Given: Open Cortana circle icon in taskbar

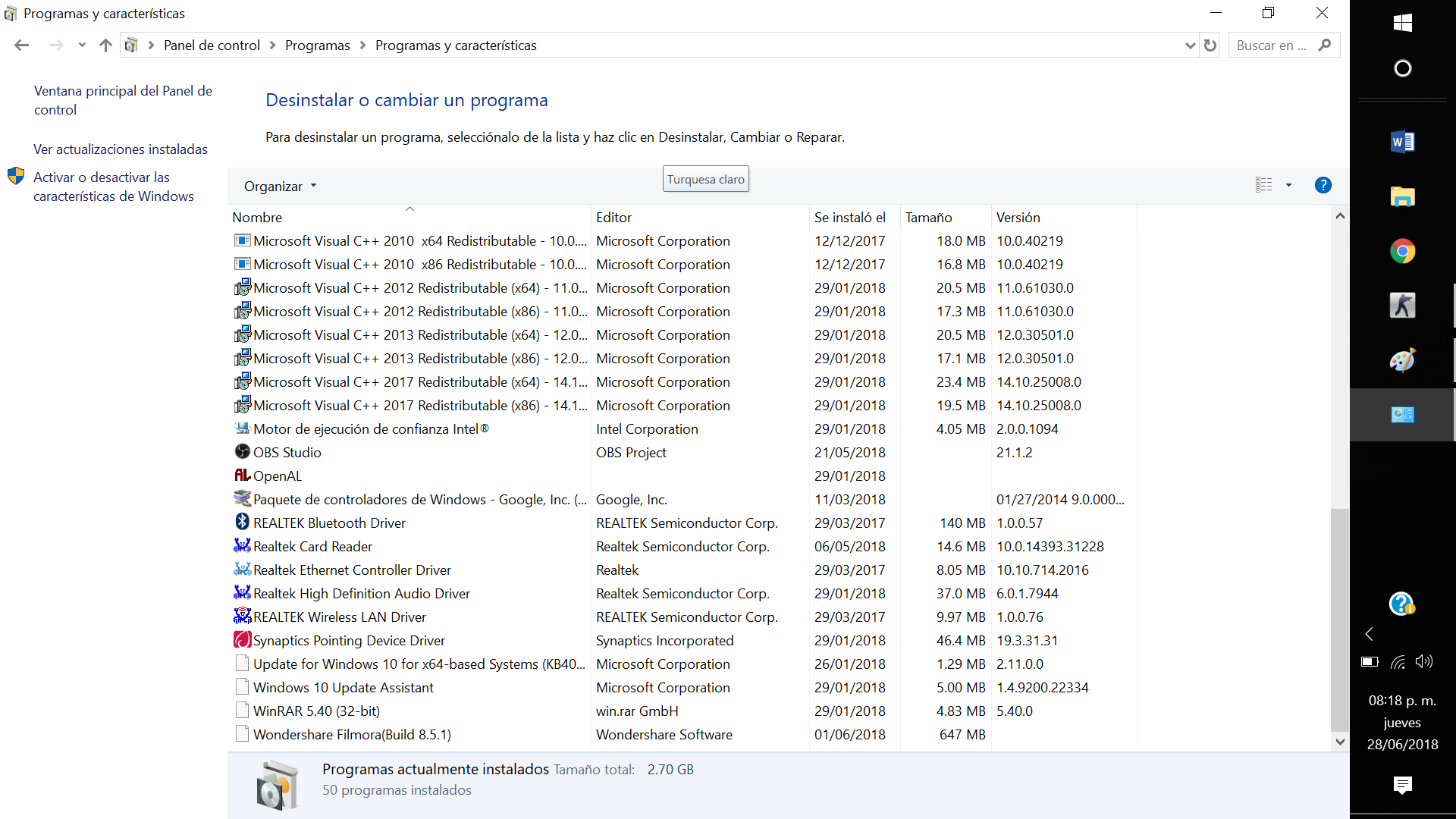Looking at the screenshot, I should point(1402,68).
